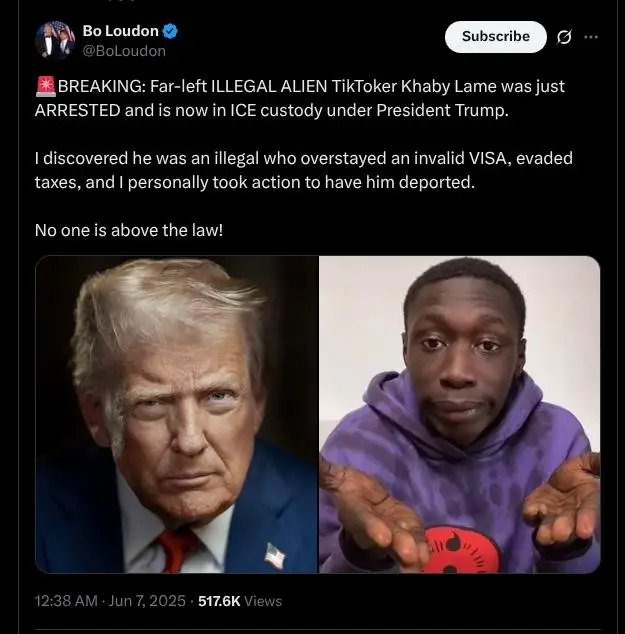The width and height of the screenshot is (625, 634).
Task: Click the blue verified checkmark badge
Action: 170,31
